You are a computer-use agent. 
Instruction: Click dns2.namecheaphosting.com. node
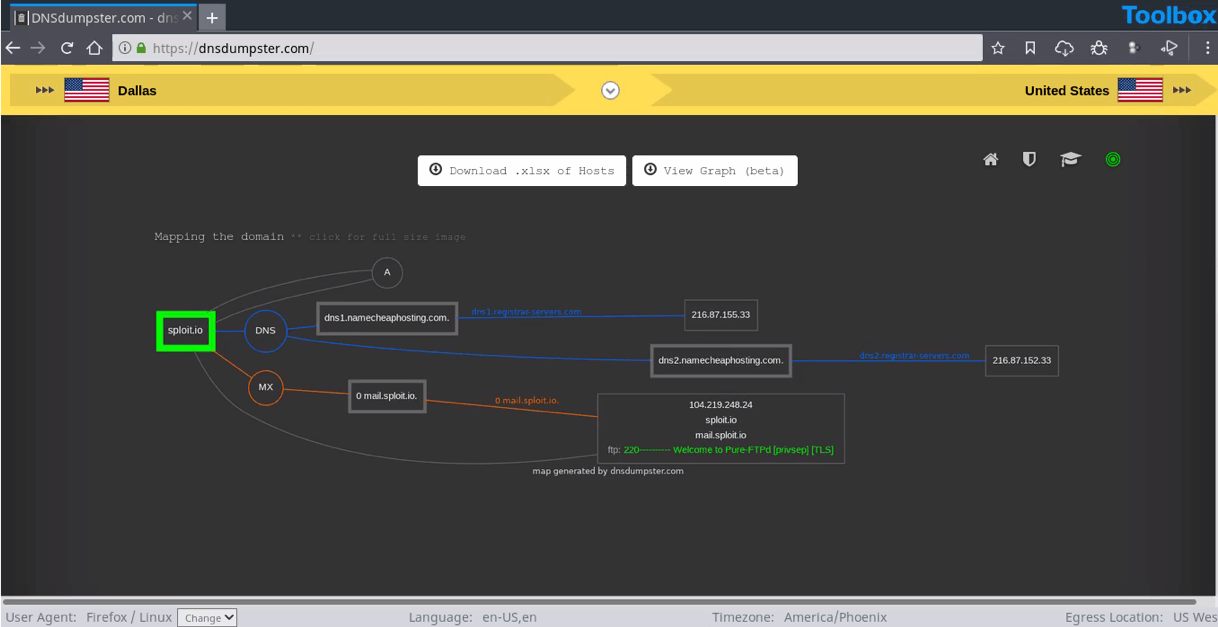coord(721,360)
